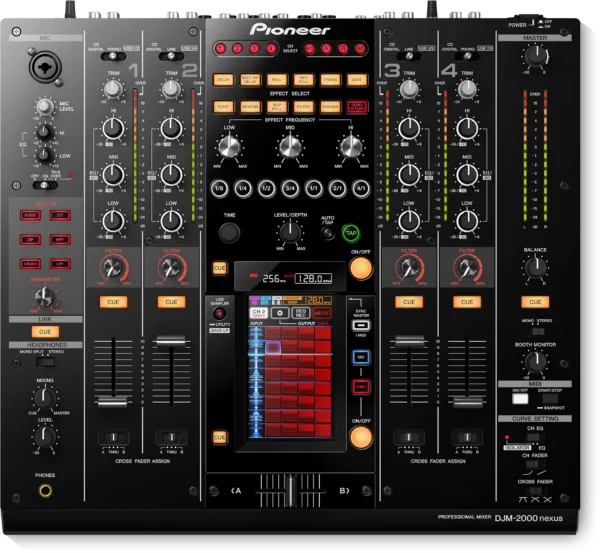Screen dimensions: 600x553
Task: Select MIC in CH SELECT
Action: (x=310, y=49)
